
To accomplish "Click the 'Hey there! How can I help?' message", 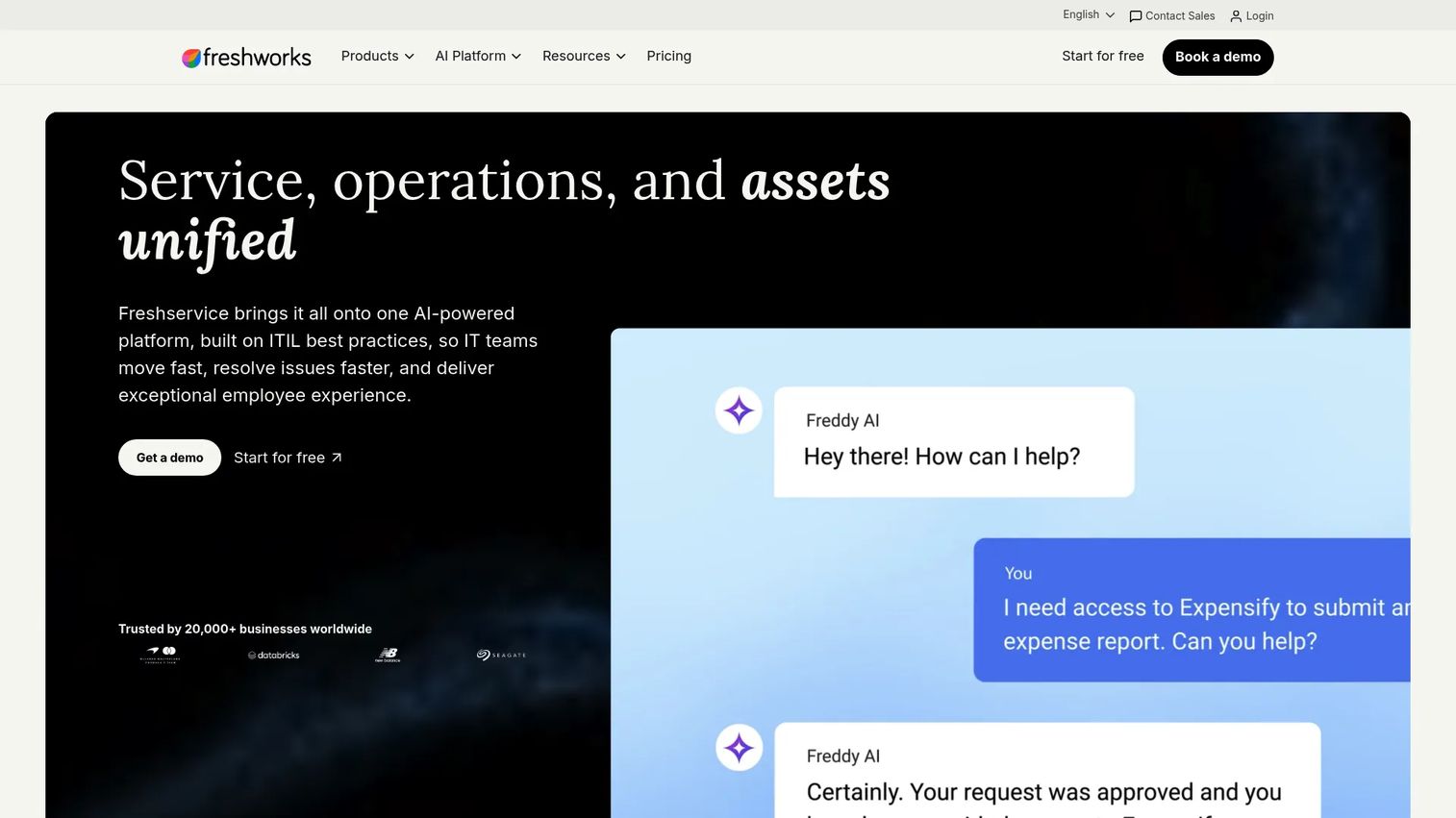I will pos(954,442).
